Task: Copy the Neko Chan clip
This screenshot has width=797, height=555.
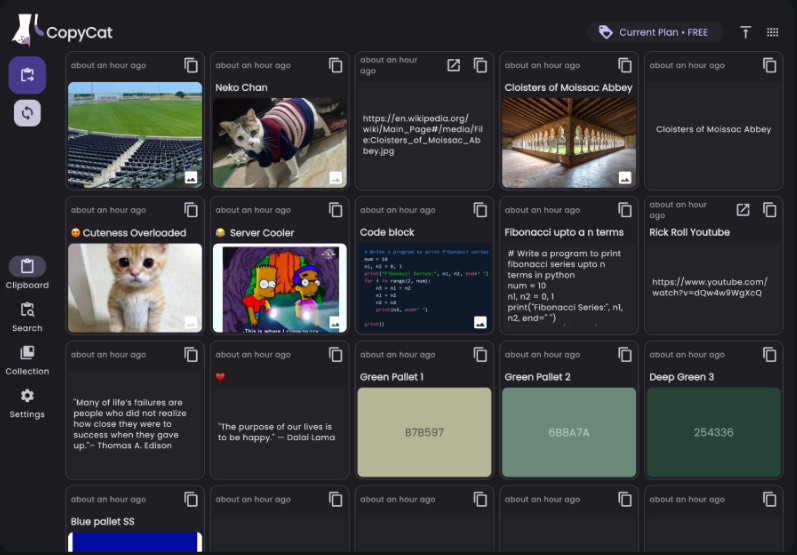Action: 335,66
